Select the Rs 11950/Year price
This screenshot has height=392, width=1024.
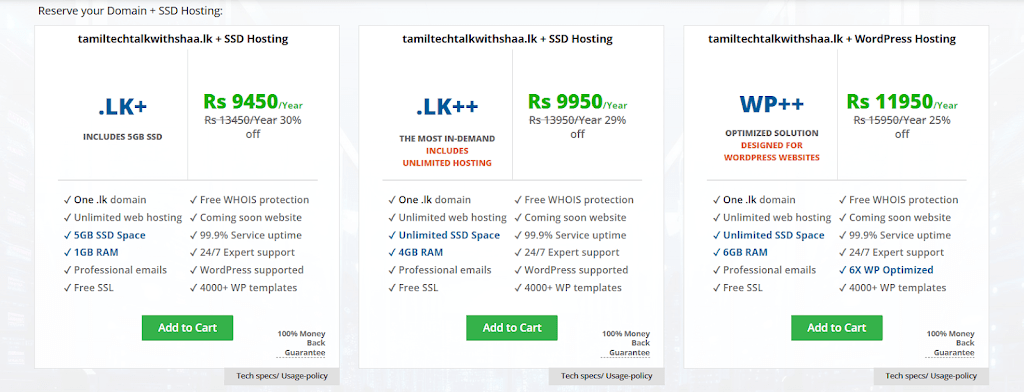click(902, 102)
